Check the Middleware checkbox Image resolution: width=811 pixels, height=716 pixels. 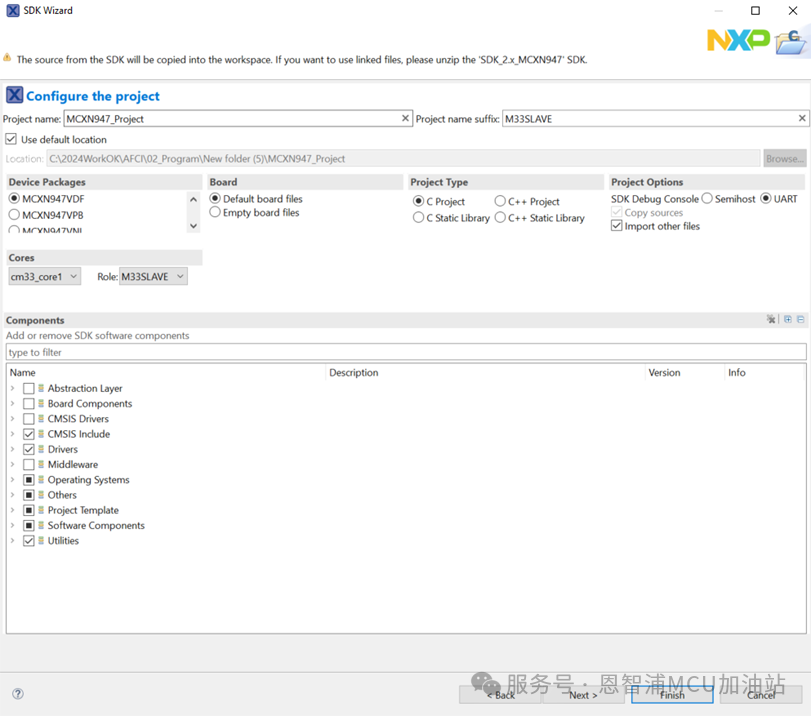click(29, 464)
